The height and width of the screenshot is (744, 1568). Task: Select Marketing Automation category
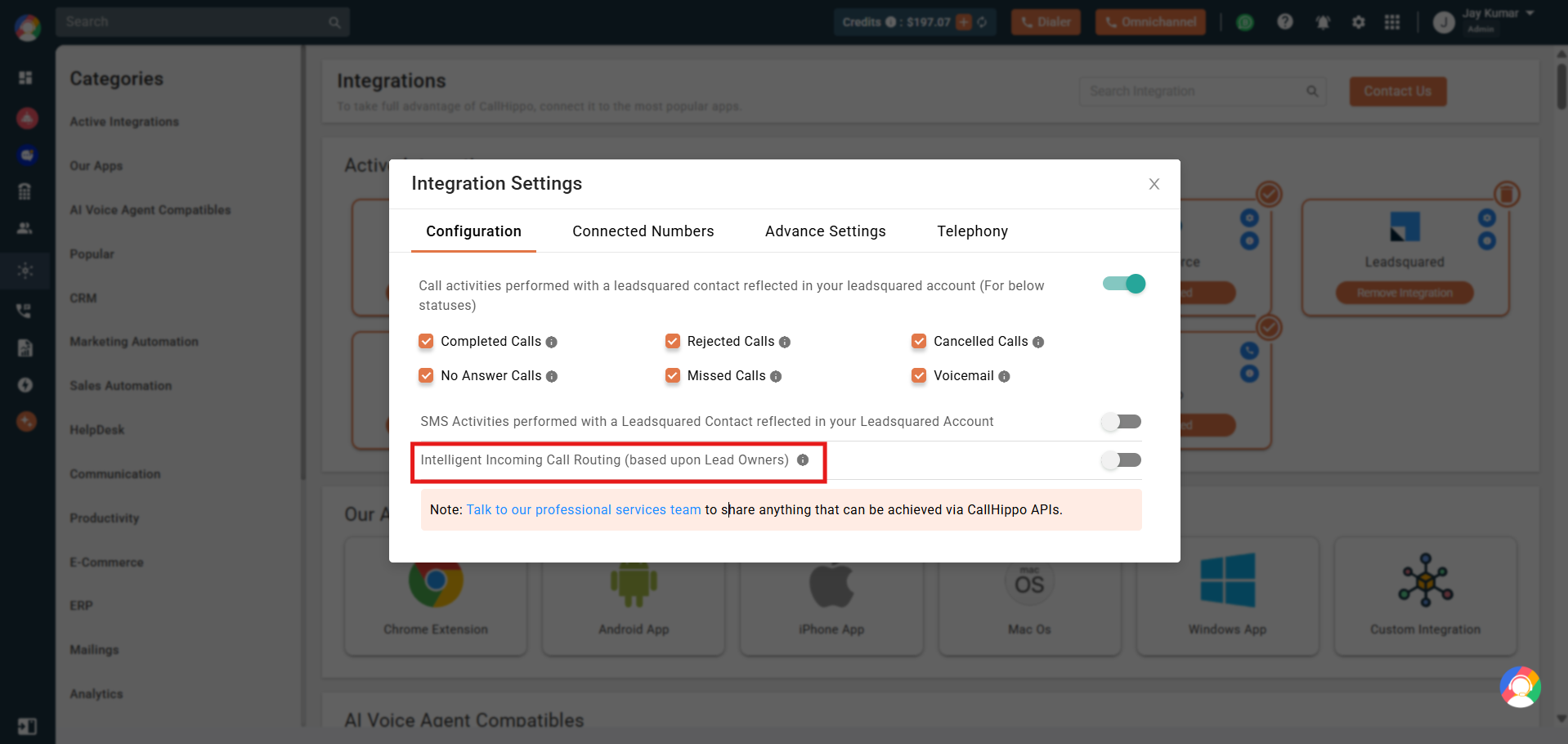click(x=134, y=341)
